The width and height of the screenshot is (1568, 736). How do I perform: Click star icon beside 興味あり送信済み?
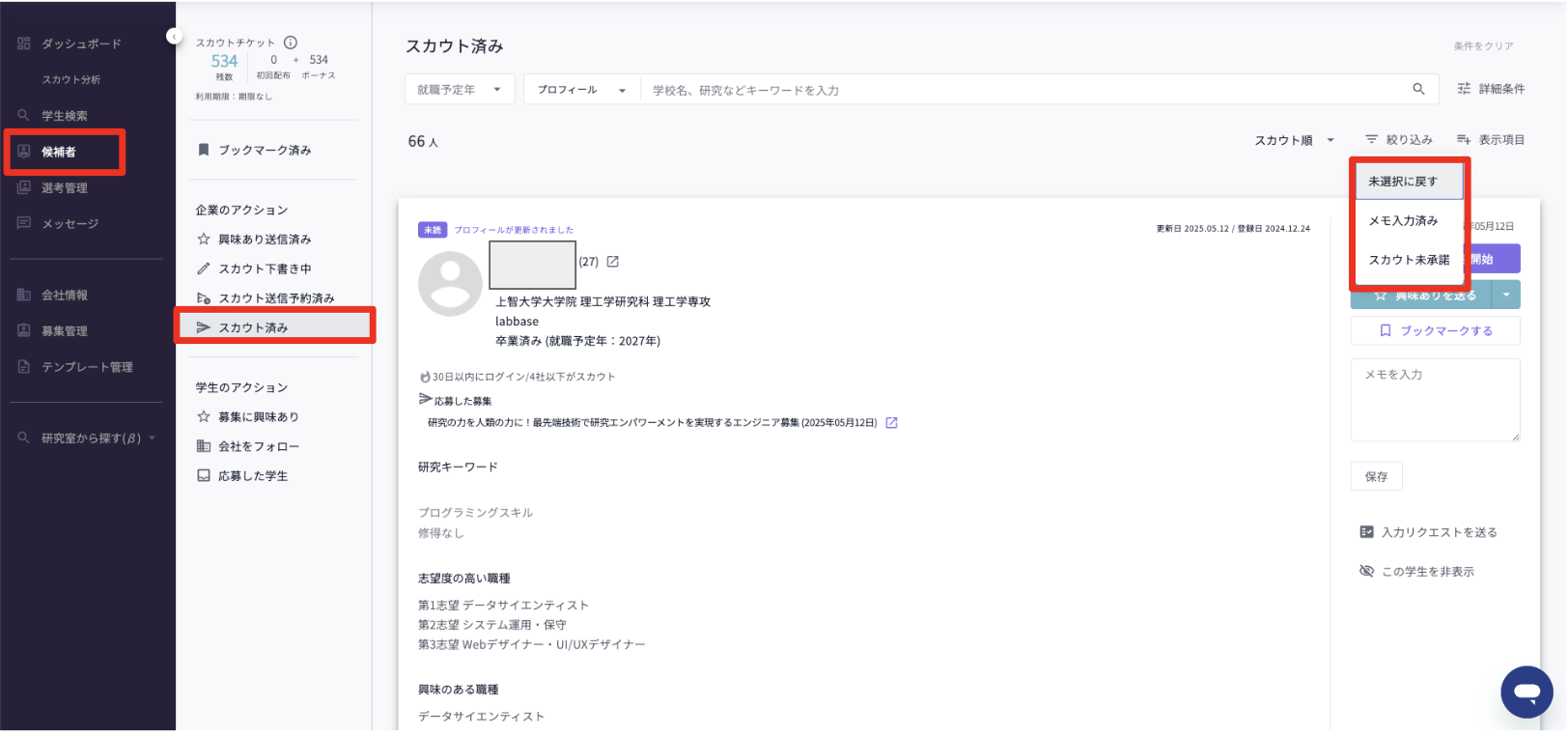(x=204, y=239)
